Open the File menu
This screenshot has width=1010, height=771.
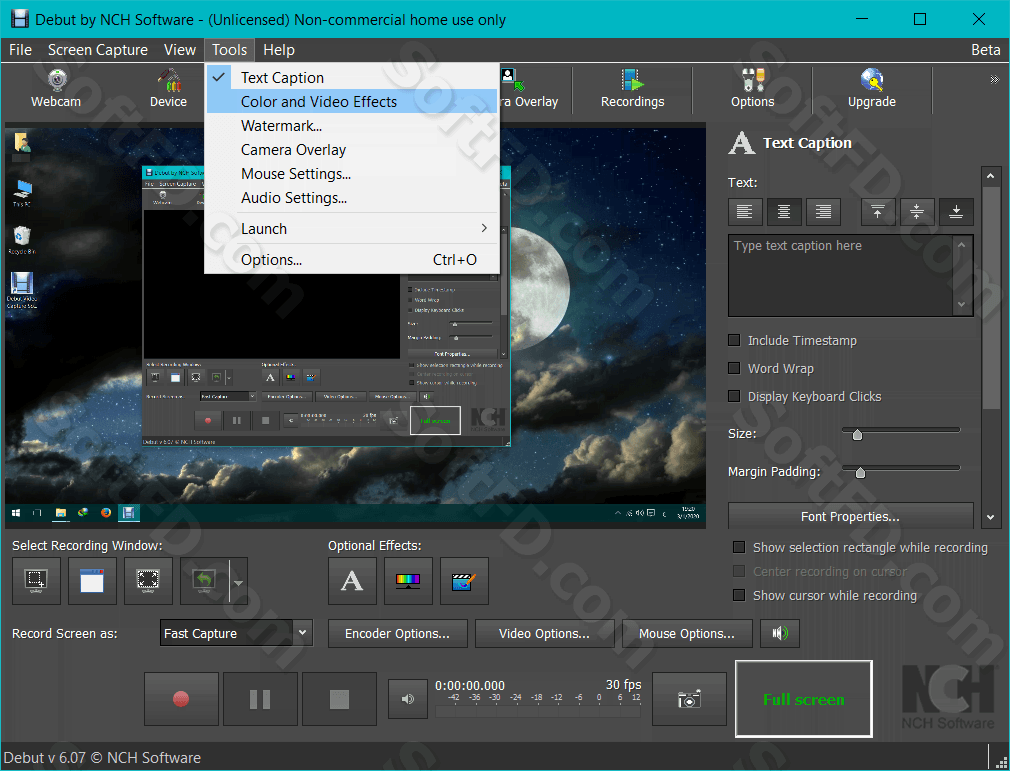coord(21,50)
